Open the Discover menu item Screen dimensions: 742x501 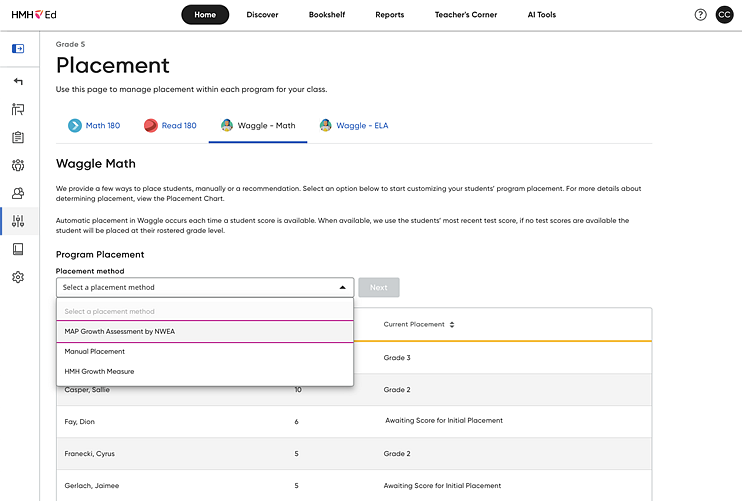262,15
